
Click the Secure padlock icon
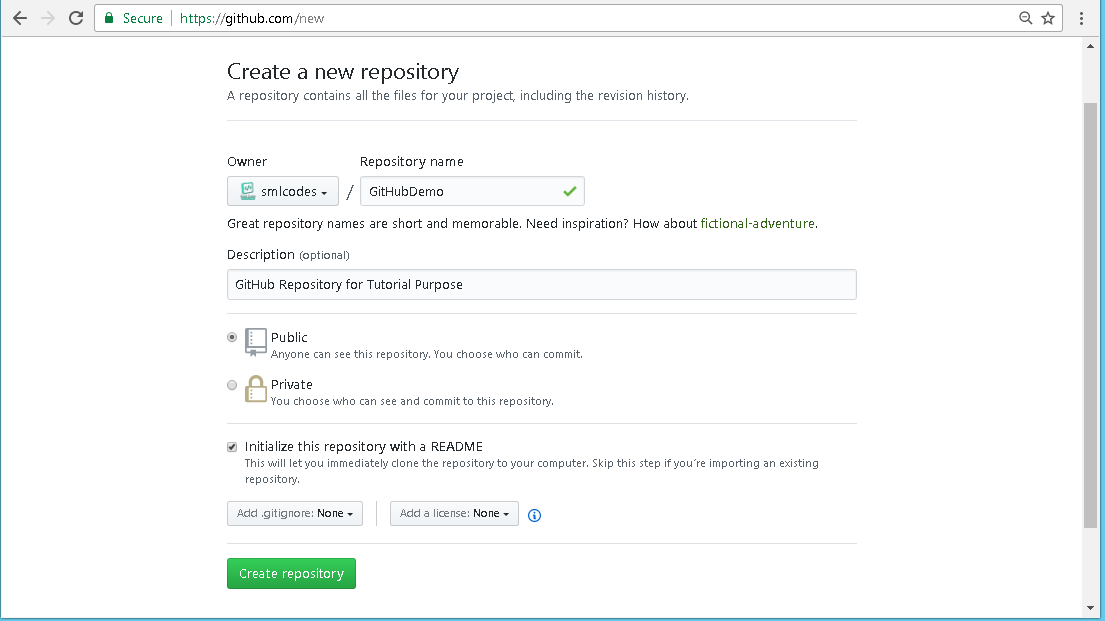110,18
